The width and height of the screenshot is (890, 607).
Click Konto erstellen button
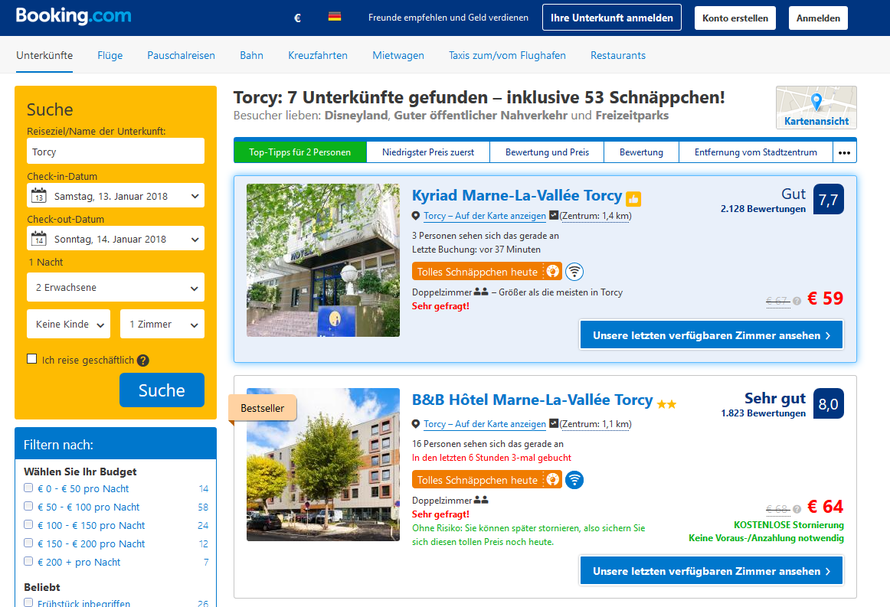735,18
